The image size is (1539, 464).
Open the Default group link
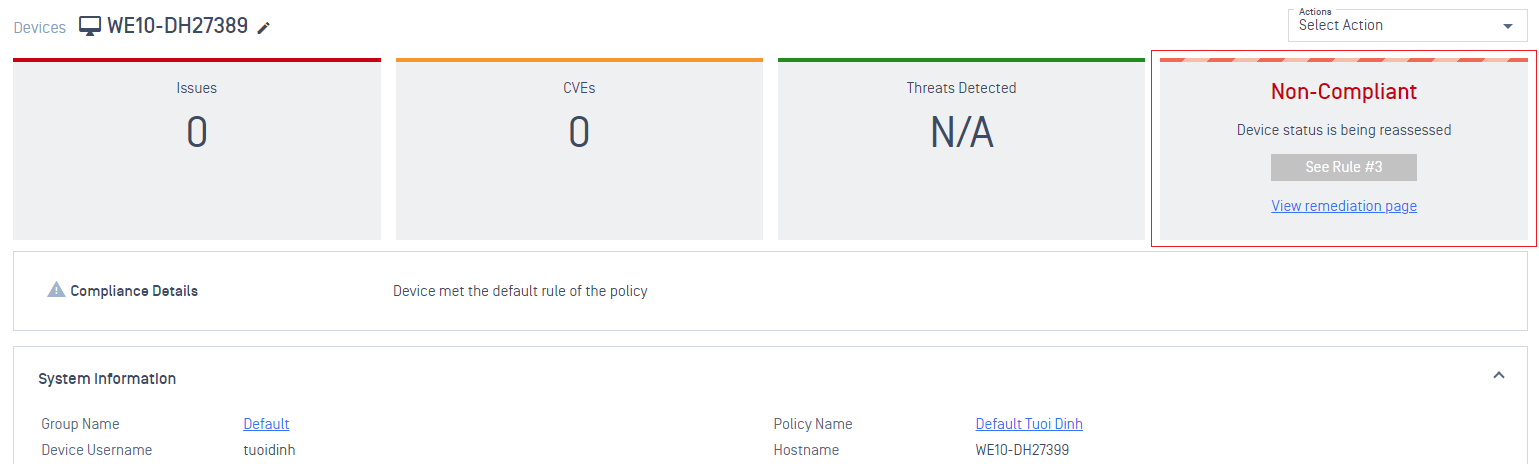(x=266, y=424)
